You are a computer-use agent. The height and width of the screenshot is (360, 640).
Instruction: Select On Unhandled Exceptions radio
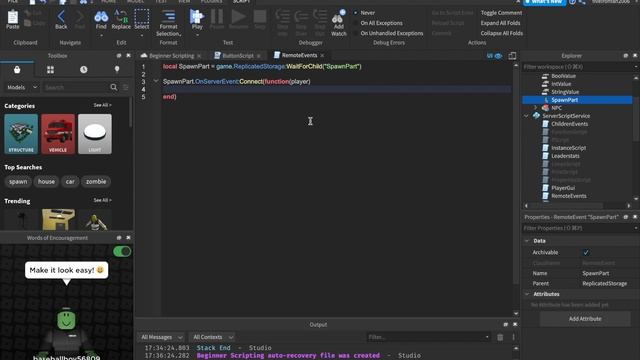(356, 33)
